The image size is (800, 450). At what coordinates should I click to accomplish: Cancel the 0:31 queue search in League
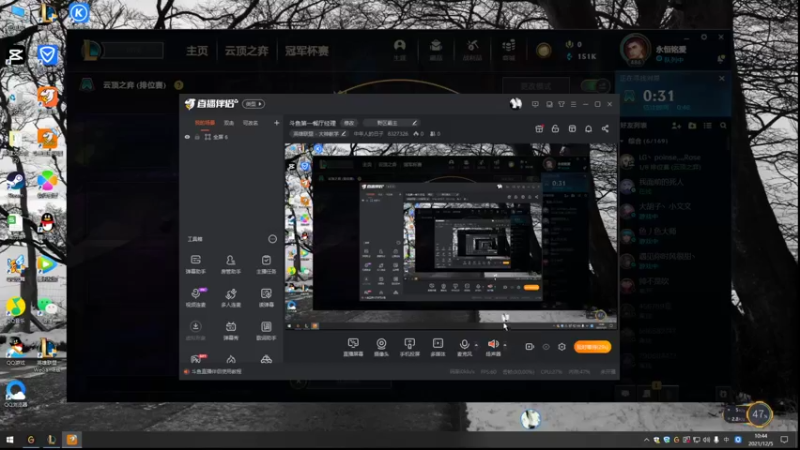(x=721, y=79)
